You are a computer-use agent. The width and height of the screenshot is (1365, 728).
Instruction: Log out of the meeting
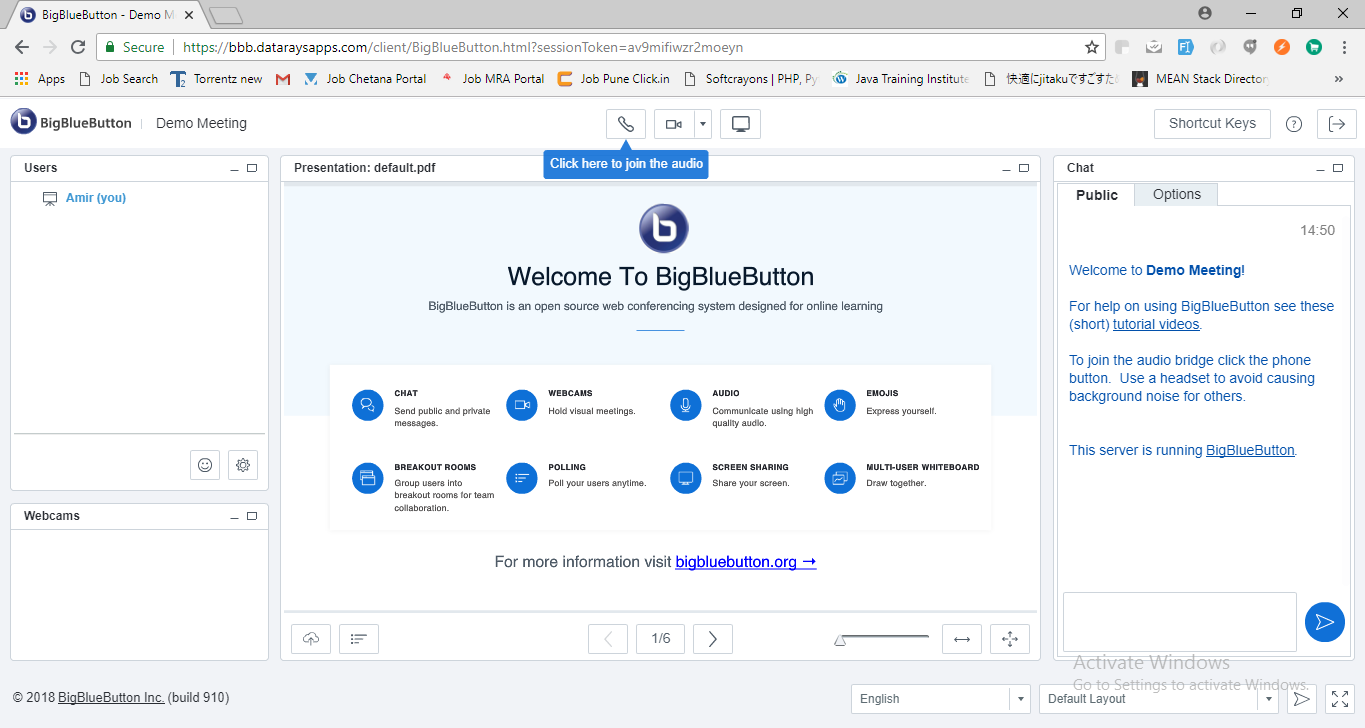pos(1337,123)
